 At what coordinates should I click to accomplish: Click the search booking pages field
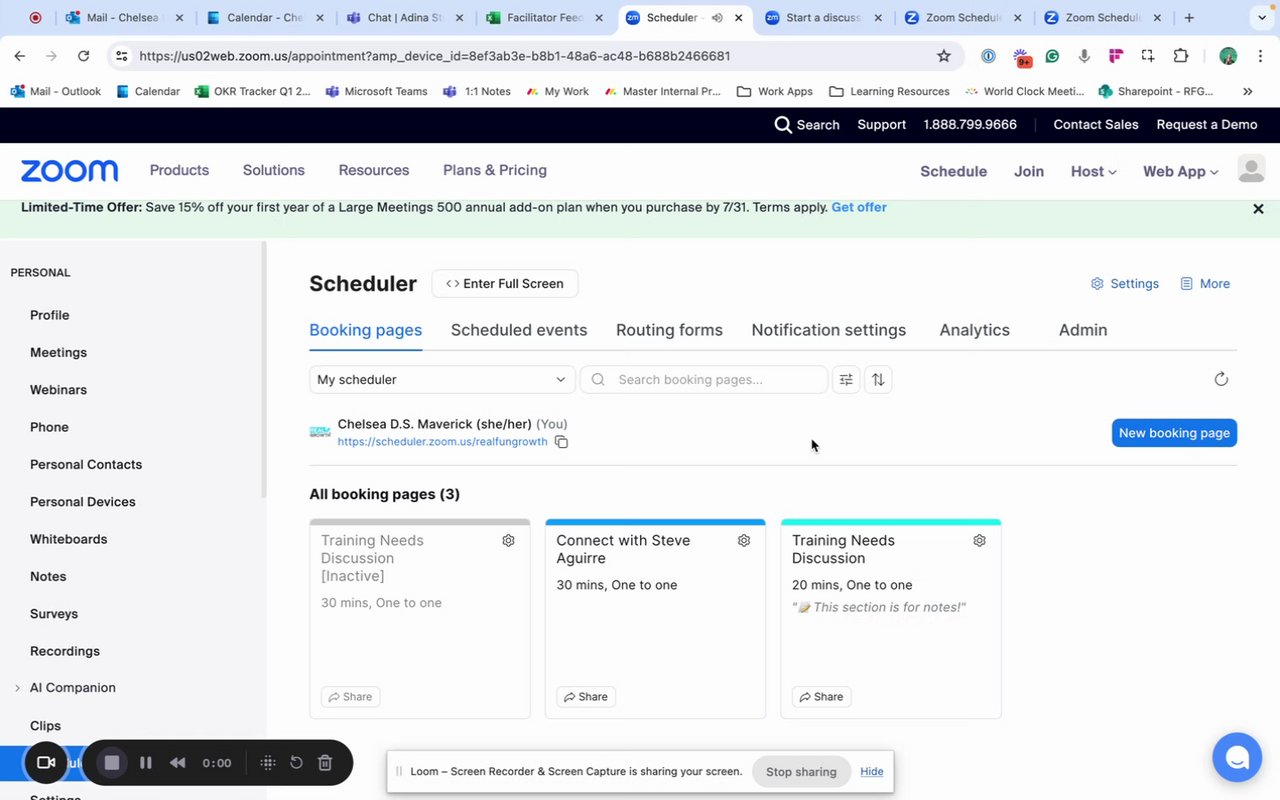(x=704, y=380)
